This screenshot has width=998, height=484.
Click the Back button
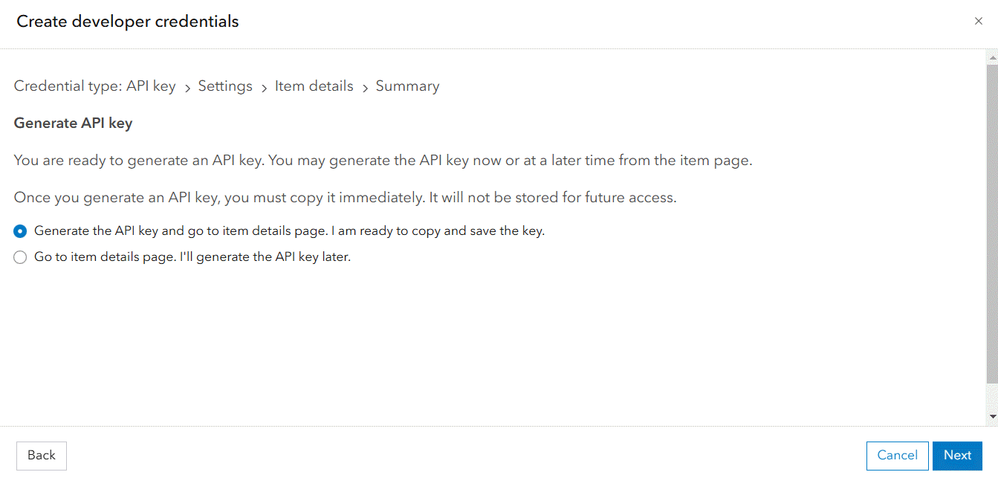41,455
